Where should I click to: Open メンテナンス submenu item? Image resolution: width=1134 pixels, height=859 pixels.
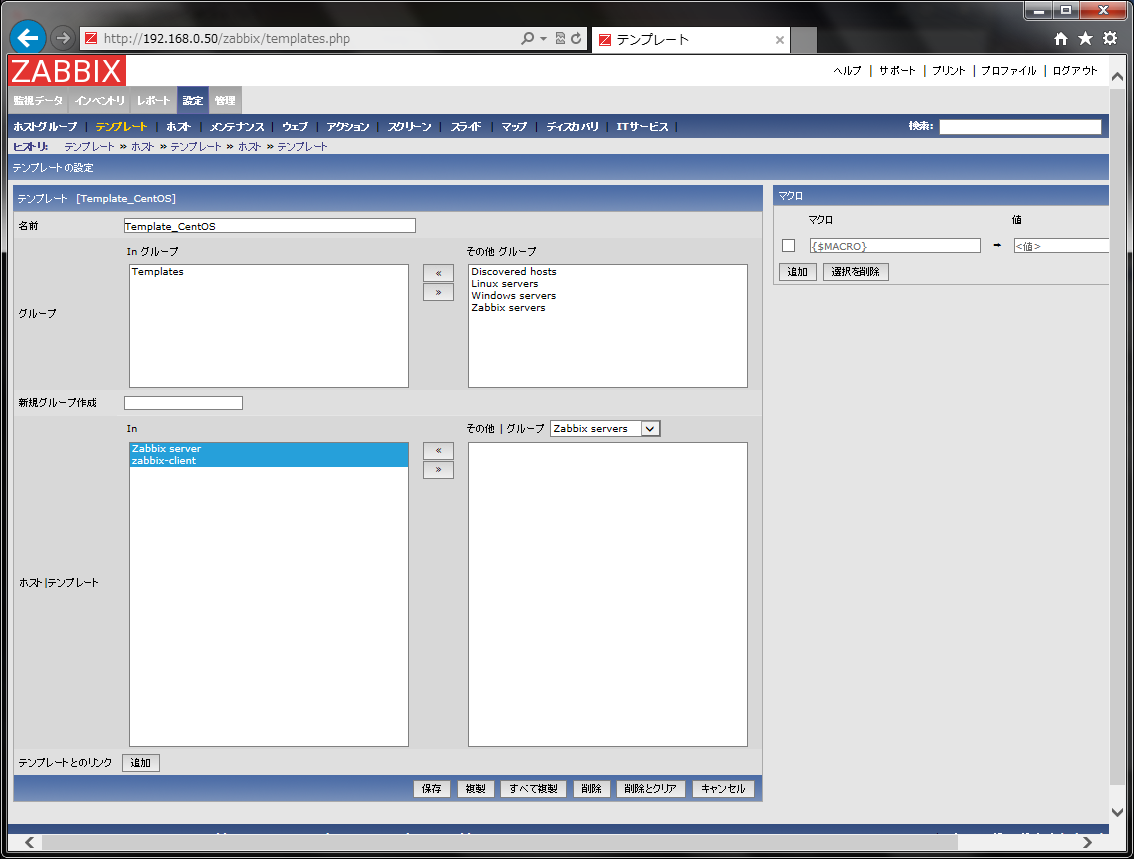tap(237, 127)
